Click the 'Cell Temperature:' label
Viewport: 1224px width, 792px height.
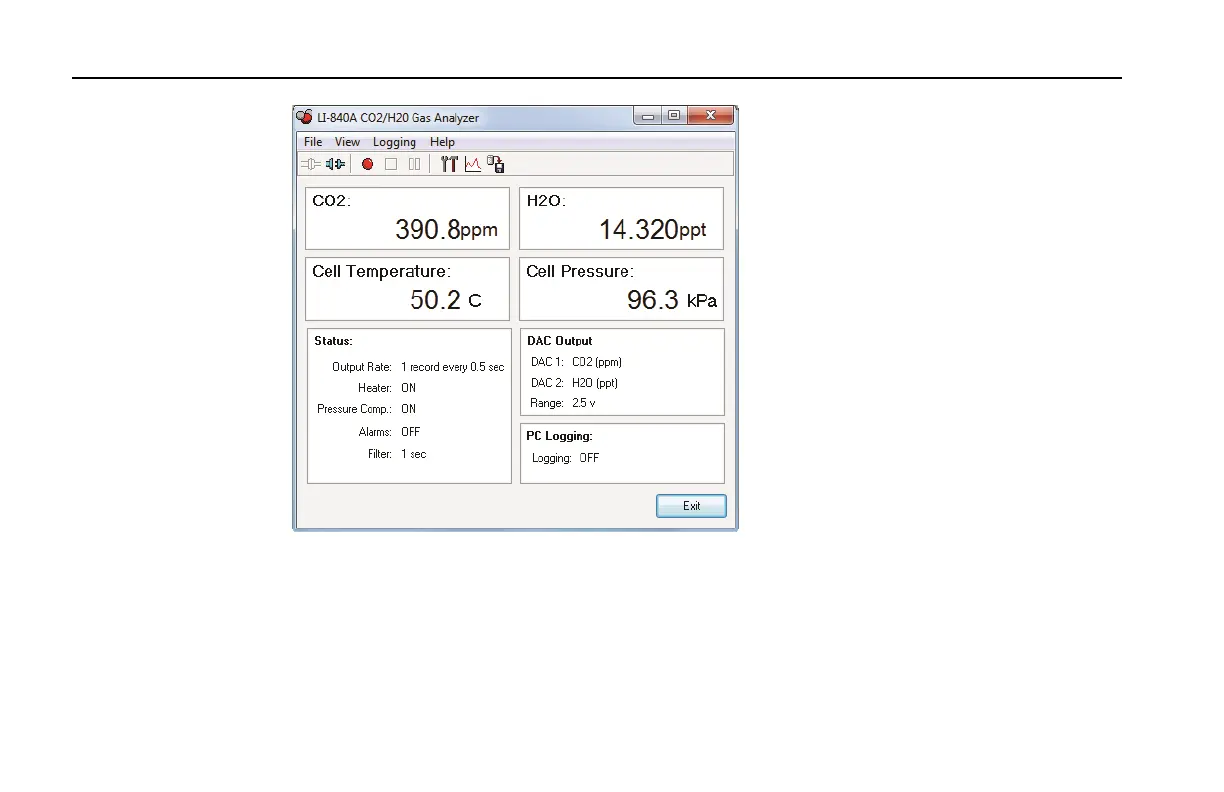381,271
